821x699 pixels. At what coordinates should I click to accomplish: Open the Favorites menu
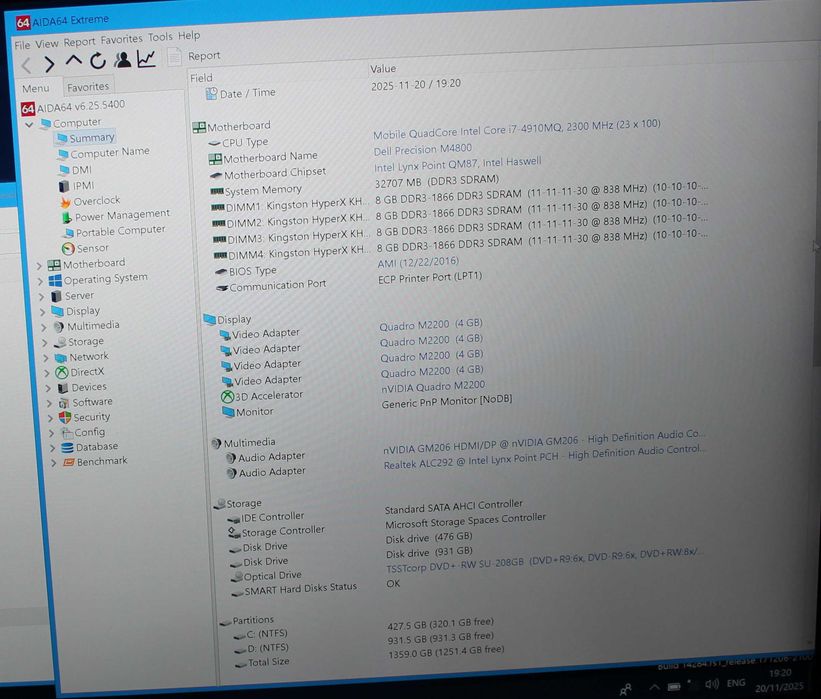coord(121,39)
